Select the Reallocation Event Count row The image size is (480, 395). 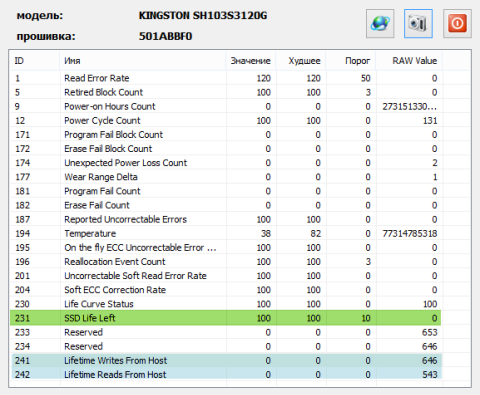pos(226,262)
